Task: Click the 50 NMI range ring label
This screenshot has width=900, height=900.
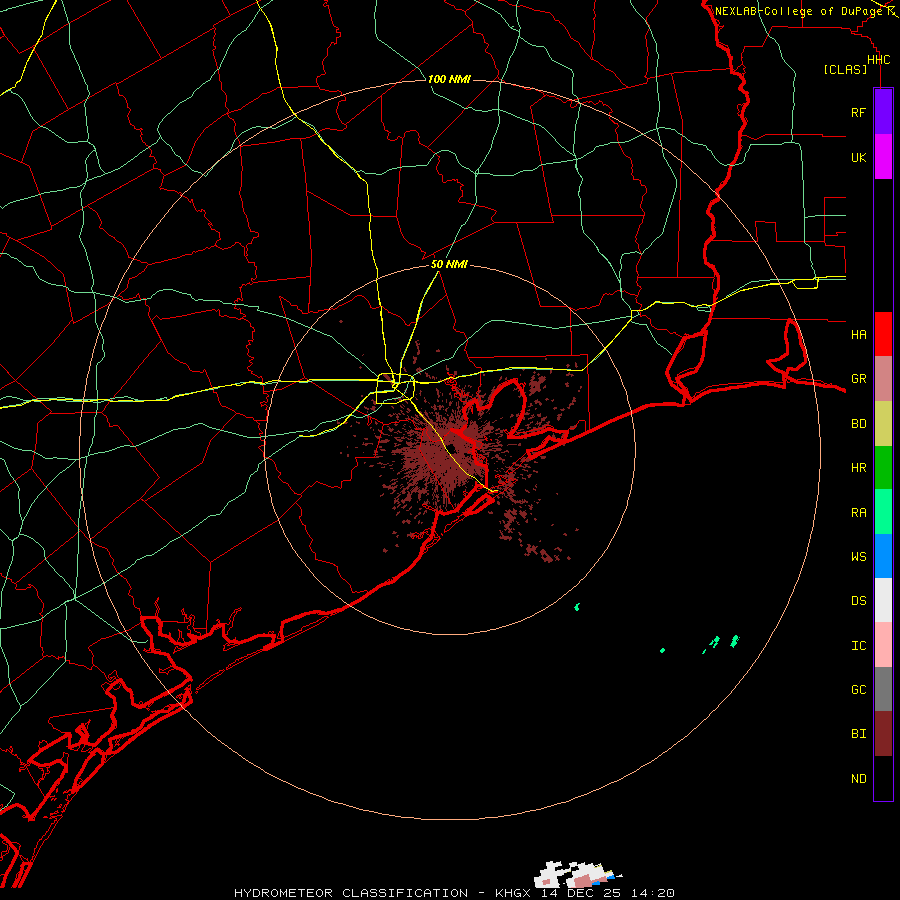Action: [449, 265]
